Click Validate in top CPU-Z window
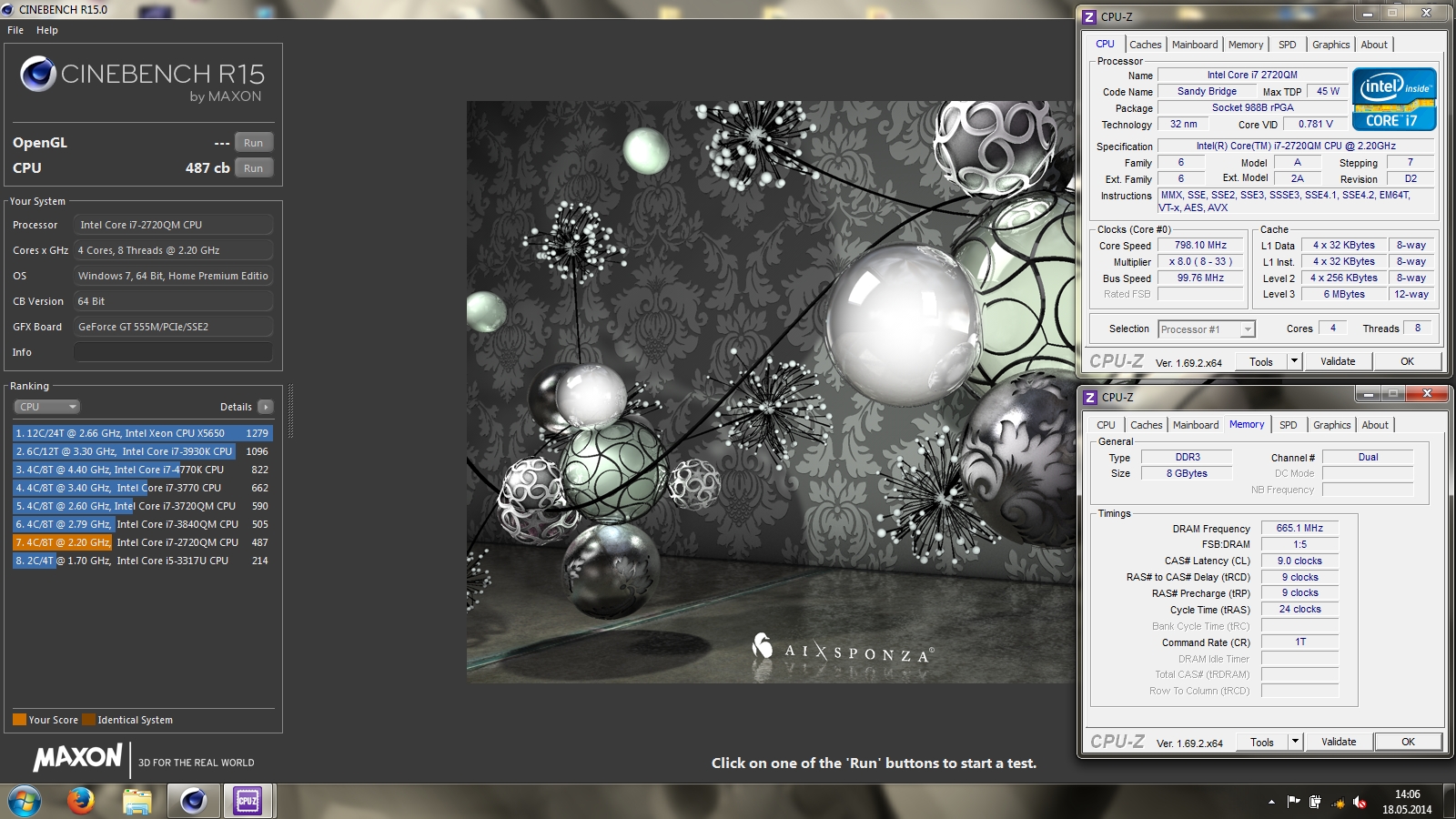Viewport: 1456px width, 819px height. coord(1338,361)
